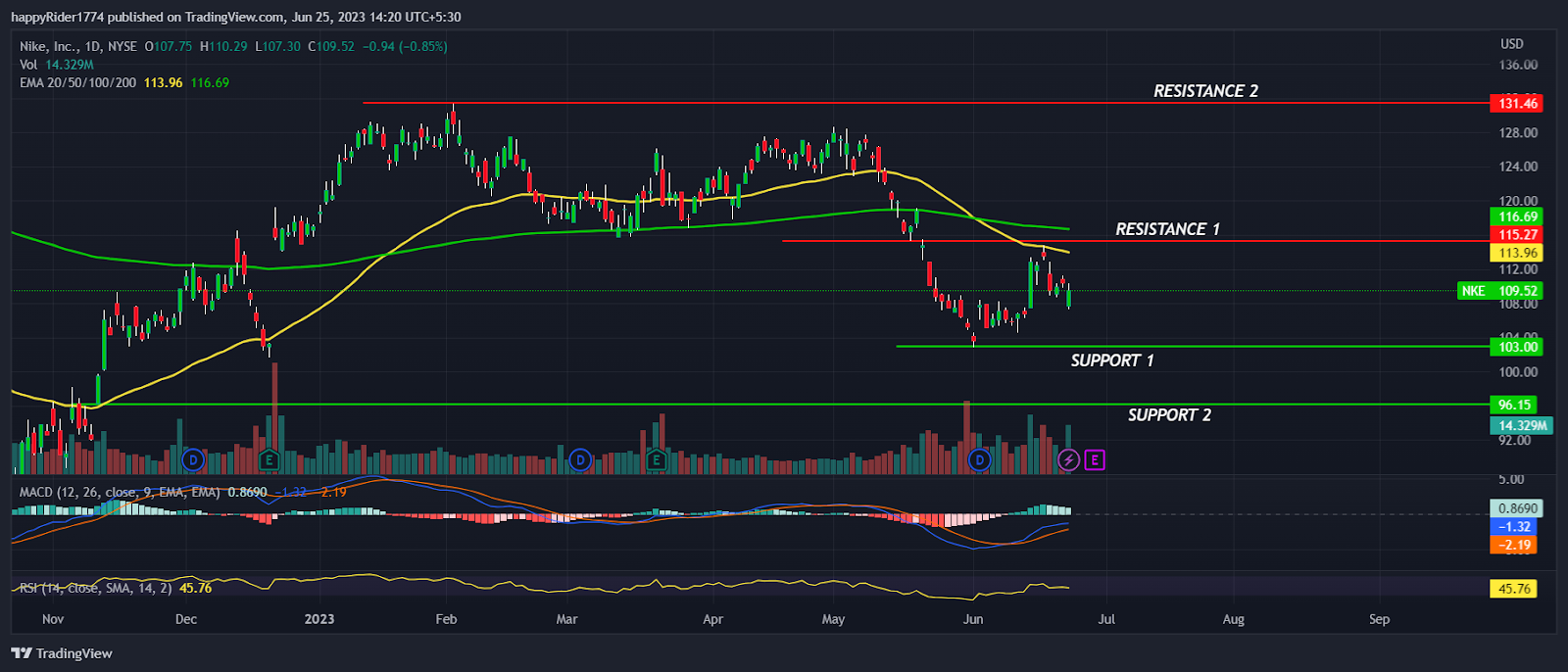Screen dimensions: 1568x672
Task: Select the RESISTANCE 1 text annotation
Action: 1167,229
